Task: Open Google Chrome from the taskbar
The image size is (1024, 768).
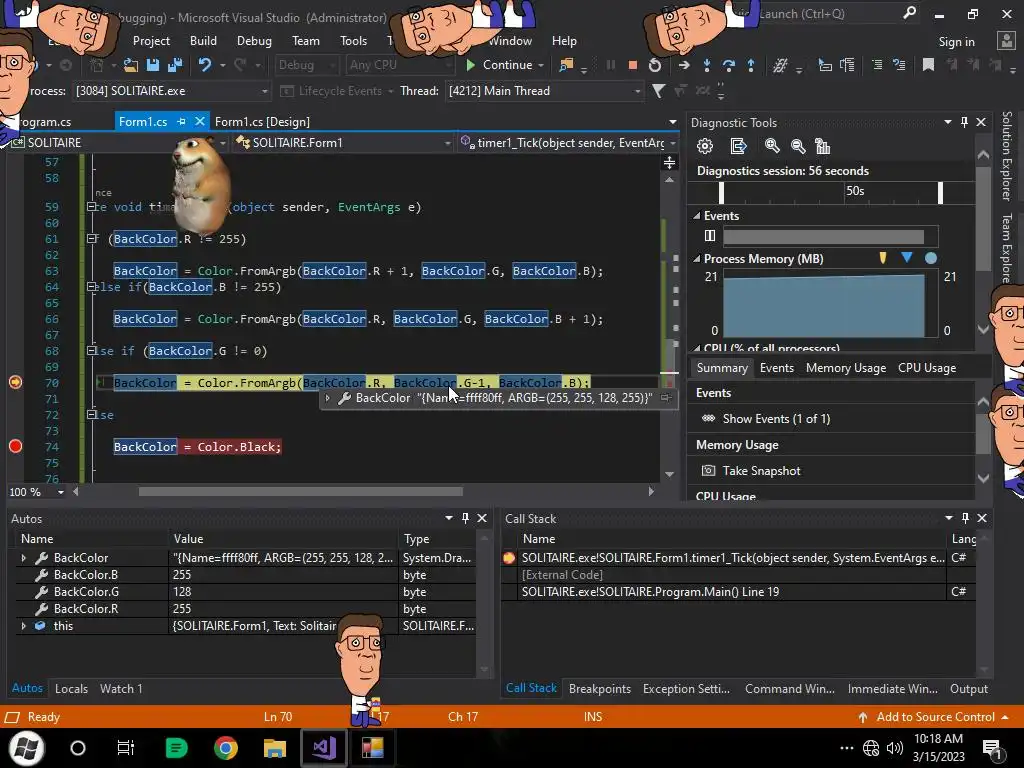Action: 225,748
